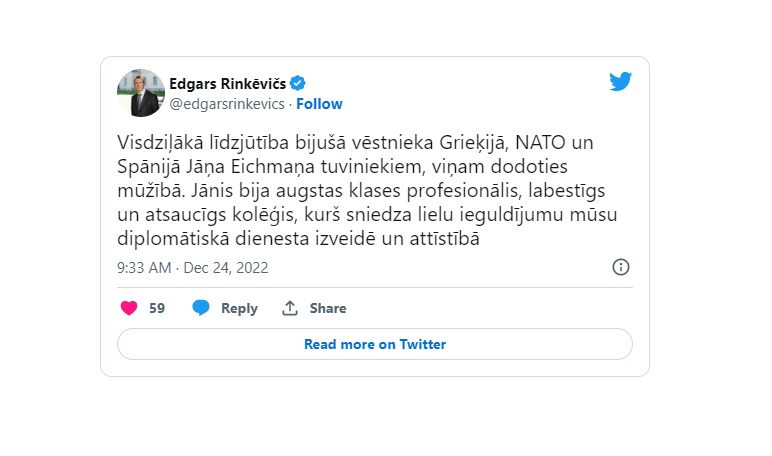Click the Dec 24, 2022 date
Image resolution: width=772 pixels, height=456 pixels.
[x=226, y=268]
